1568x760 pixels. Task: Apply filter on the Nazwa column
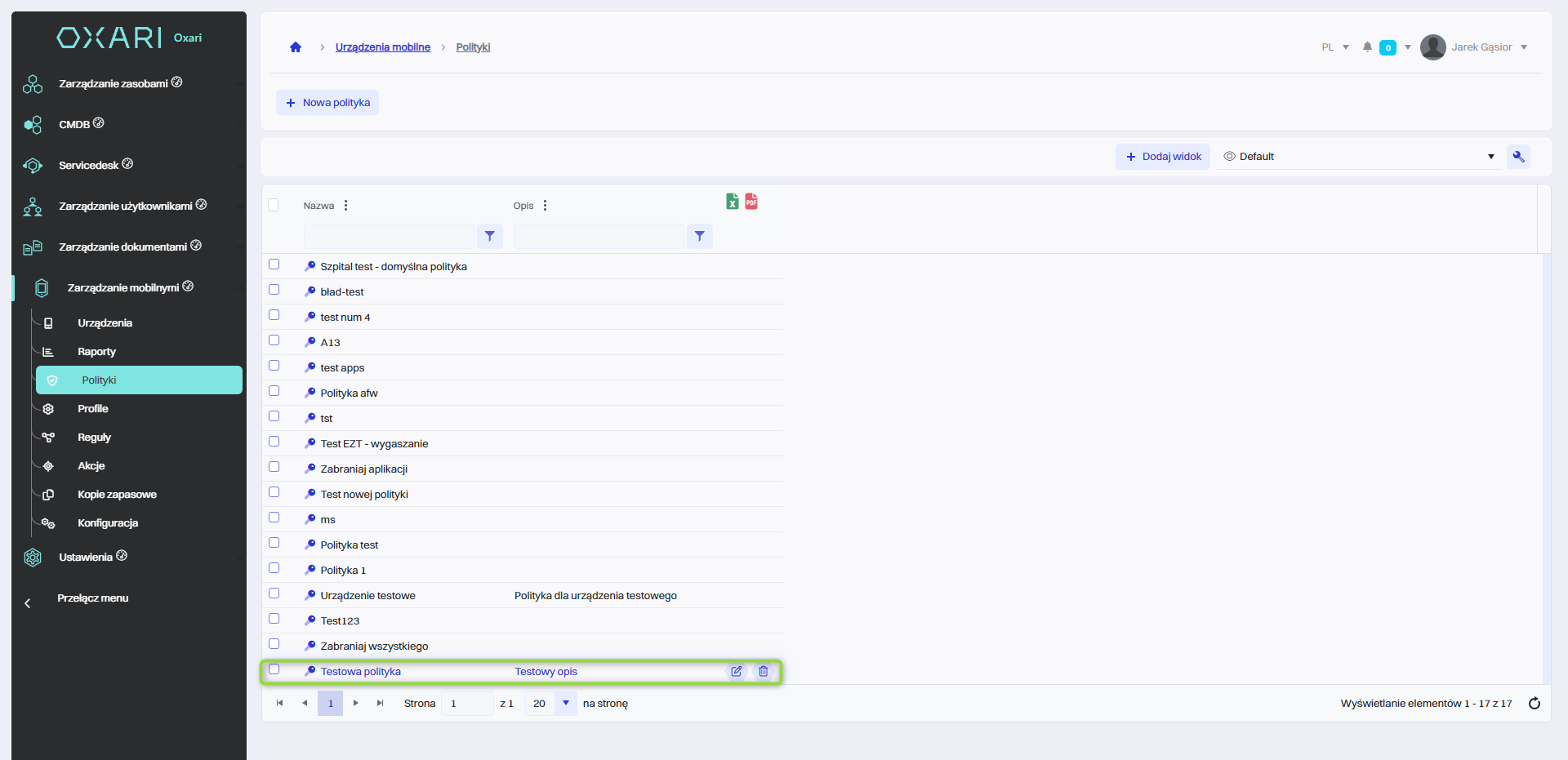pos(489,236)
